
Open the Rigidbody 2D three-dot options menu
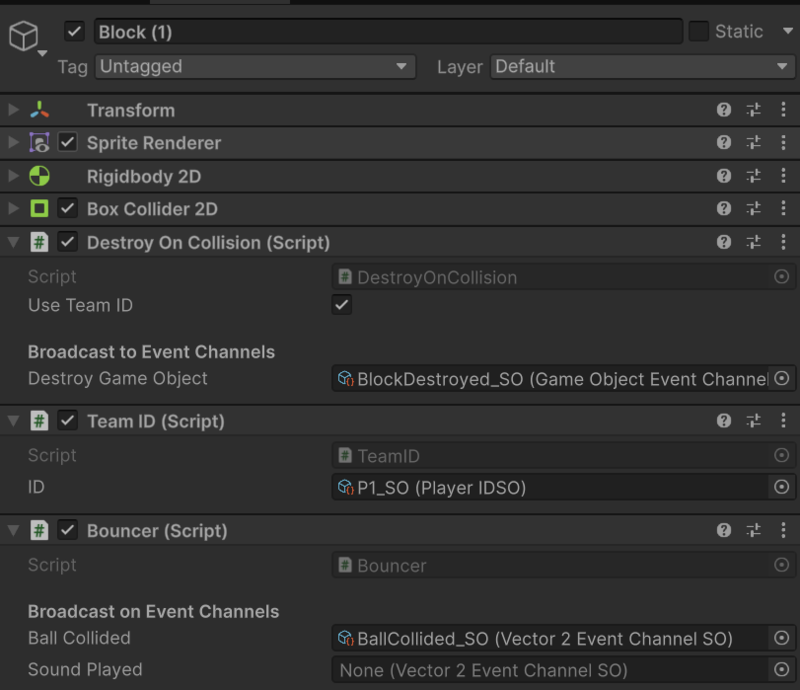point(783,176)
